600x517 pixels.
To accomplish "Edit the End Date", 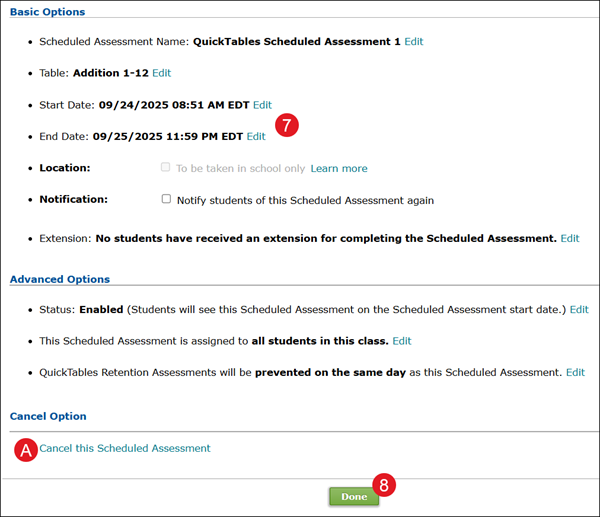I will (256, 136).
